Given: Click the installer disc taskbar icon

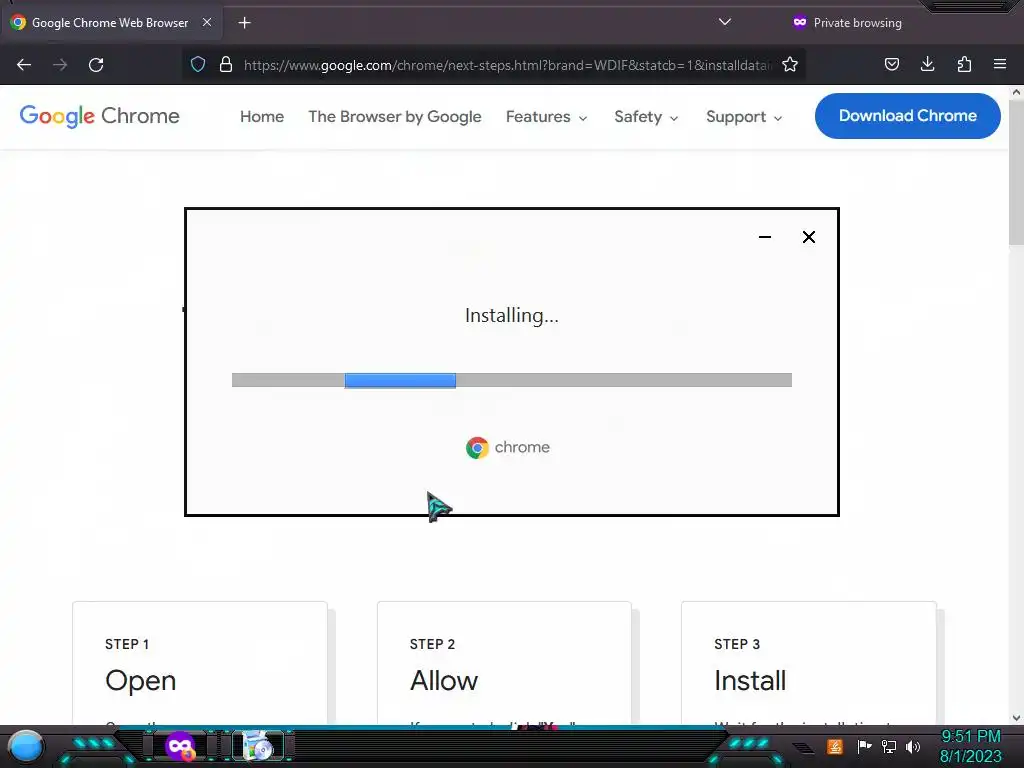Looking at the screenshot, I should [259, 746].
